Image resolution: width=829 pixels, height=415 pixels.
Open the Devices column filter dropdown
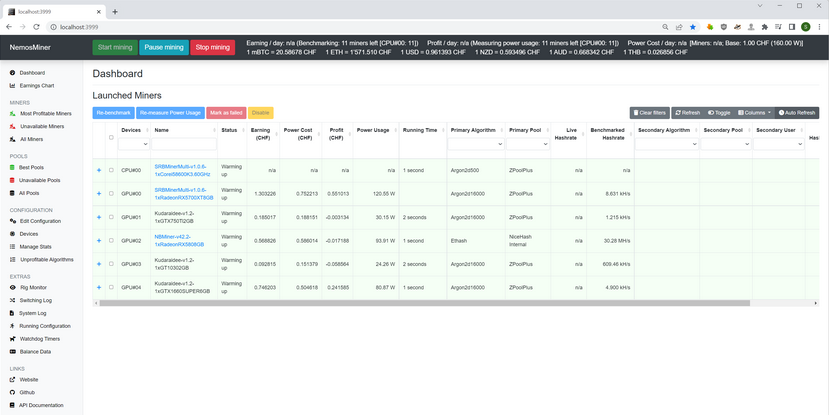tap(133, 144)
